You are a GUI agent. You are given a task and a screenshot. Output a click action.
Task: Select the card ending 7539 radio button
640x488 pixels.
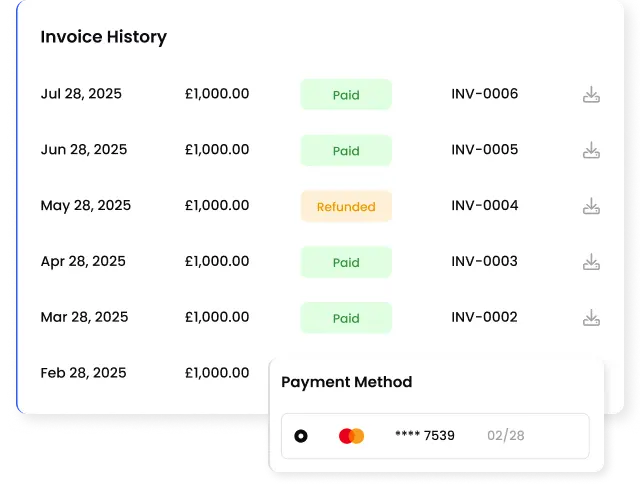301,436
